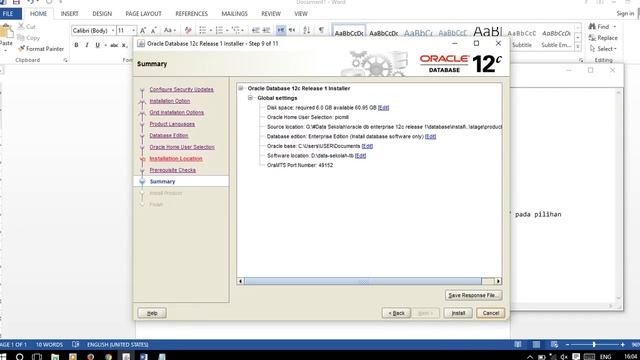Click the proofing icon in Word status bar
The width and height of the screenshot is (640, 360).
click(76, 344)
